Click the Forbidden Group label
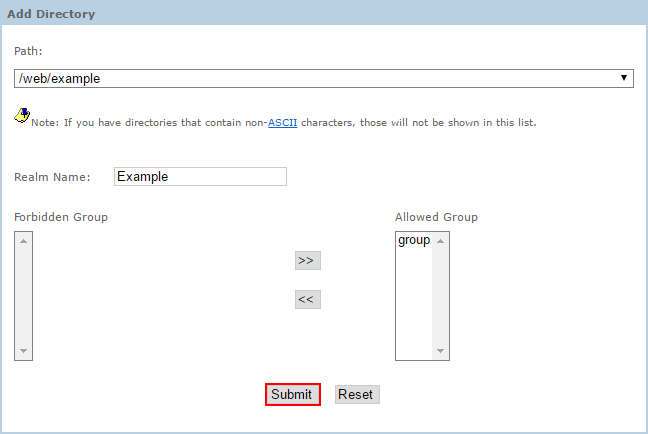The width and height of the screenshot is (648, 434). [61, 217]
